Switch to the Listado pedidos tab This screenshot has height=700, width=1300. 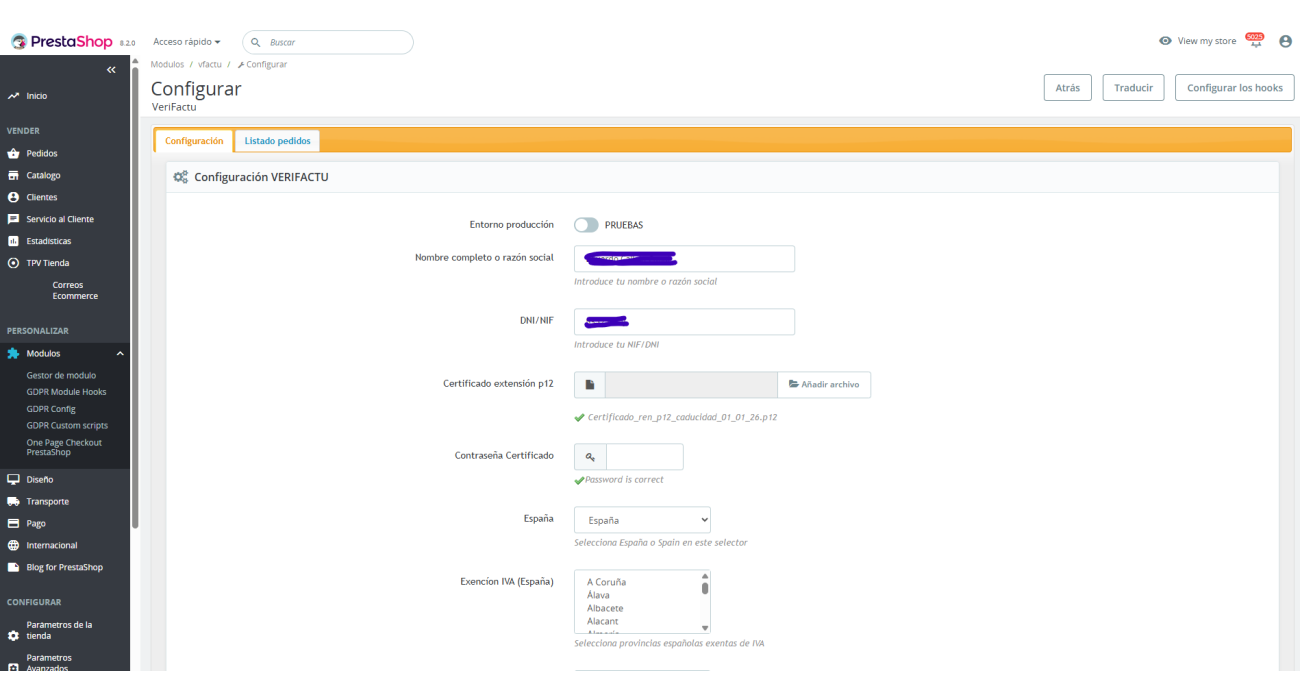pos(277,141)
